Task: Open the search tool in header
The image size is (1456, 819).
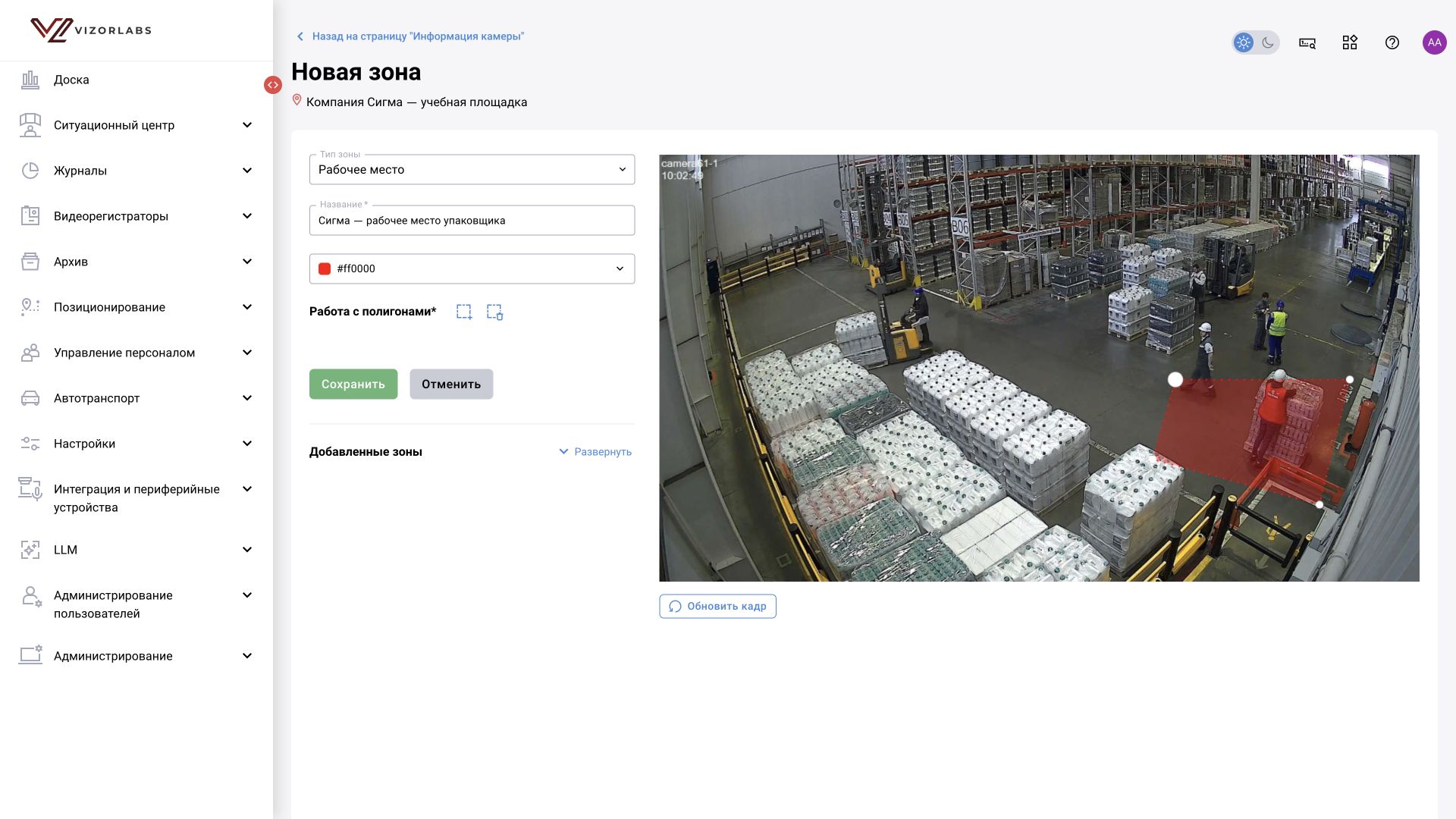Action: point(1307,43)
